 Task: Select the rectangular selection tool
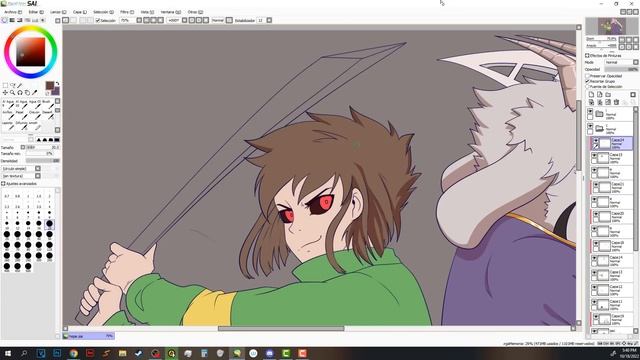(x=5, y=86)
